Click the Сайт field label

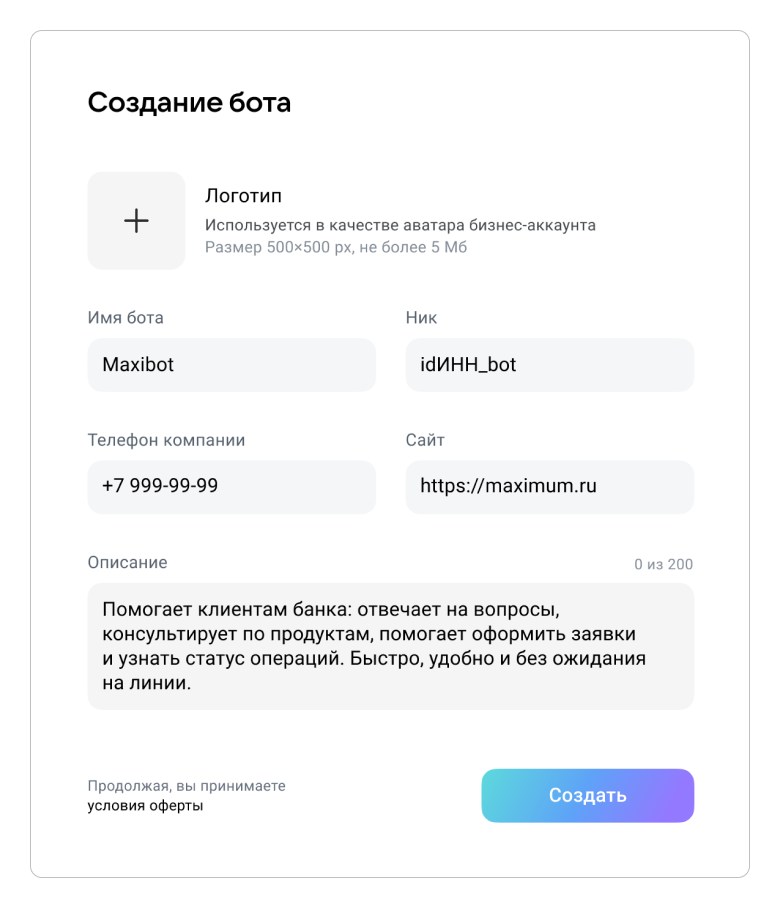click(x=425, y=440)
